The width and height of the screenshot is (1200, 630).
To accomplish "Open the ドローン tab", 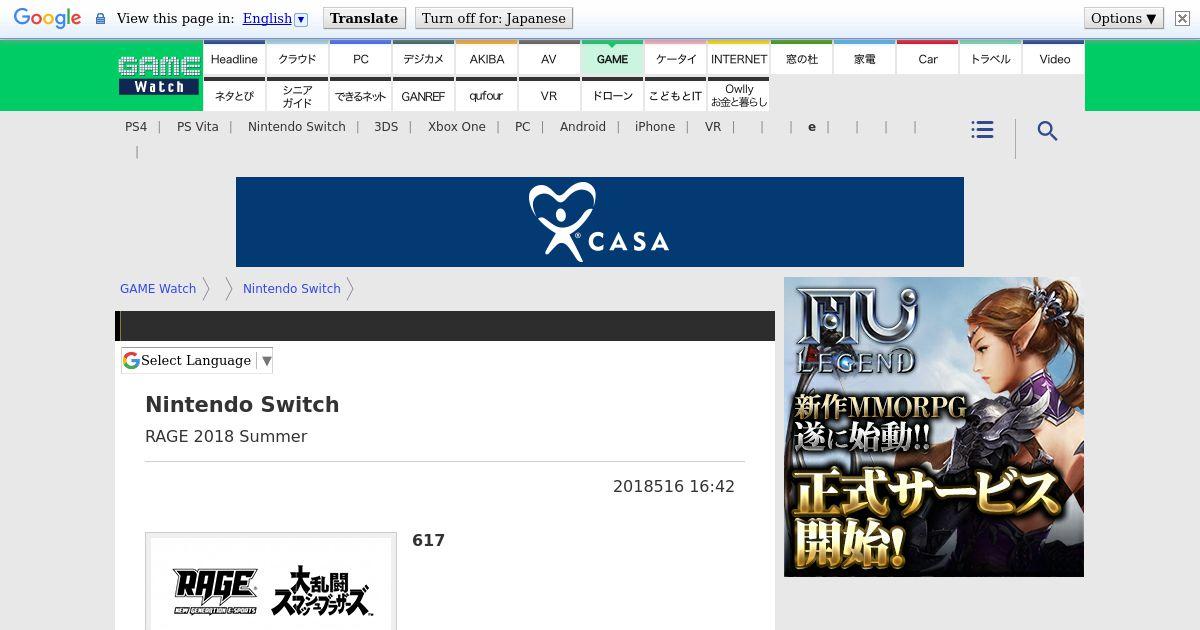I will tap(612, 95).
